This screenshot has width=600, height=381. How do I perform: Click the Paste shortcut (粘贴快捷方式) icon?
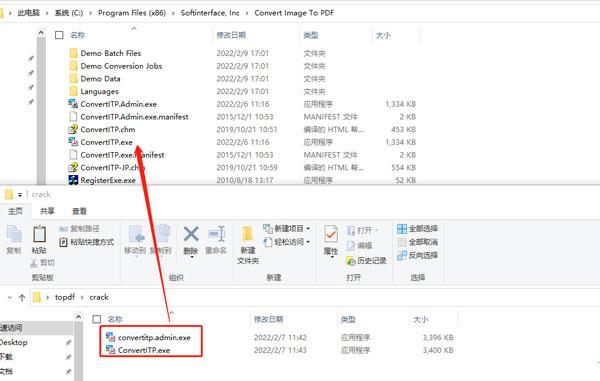click(x=64, y=242)
